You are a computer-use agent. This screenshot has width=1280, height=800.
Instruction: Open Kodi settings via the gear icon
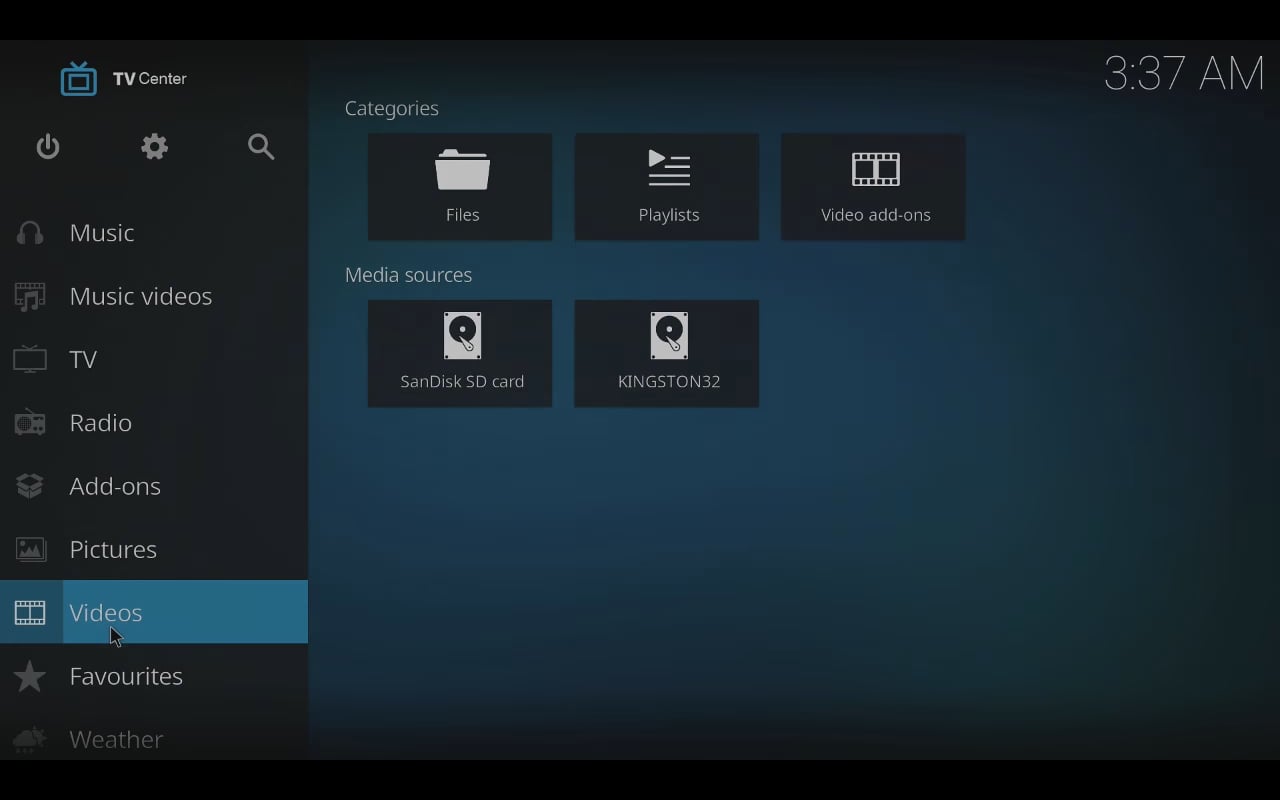[154, 146]
